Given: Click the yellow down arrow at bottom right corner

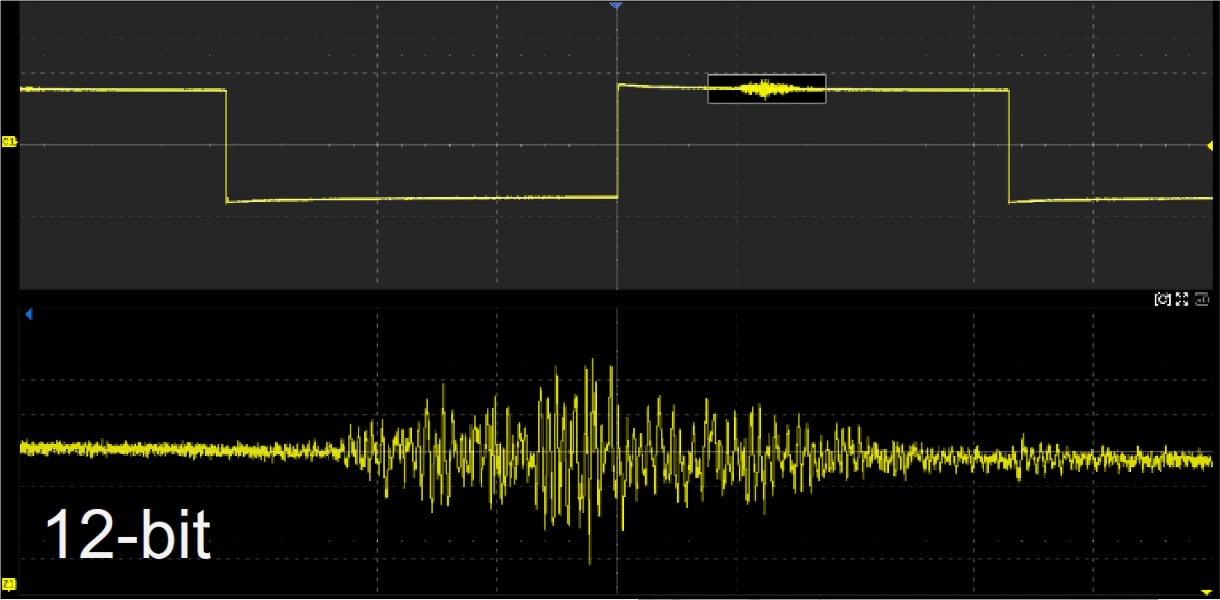Looking at the screenshot, I should 1208,593.
